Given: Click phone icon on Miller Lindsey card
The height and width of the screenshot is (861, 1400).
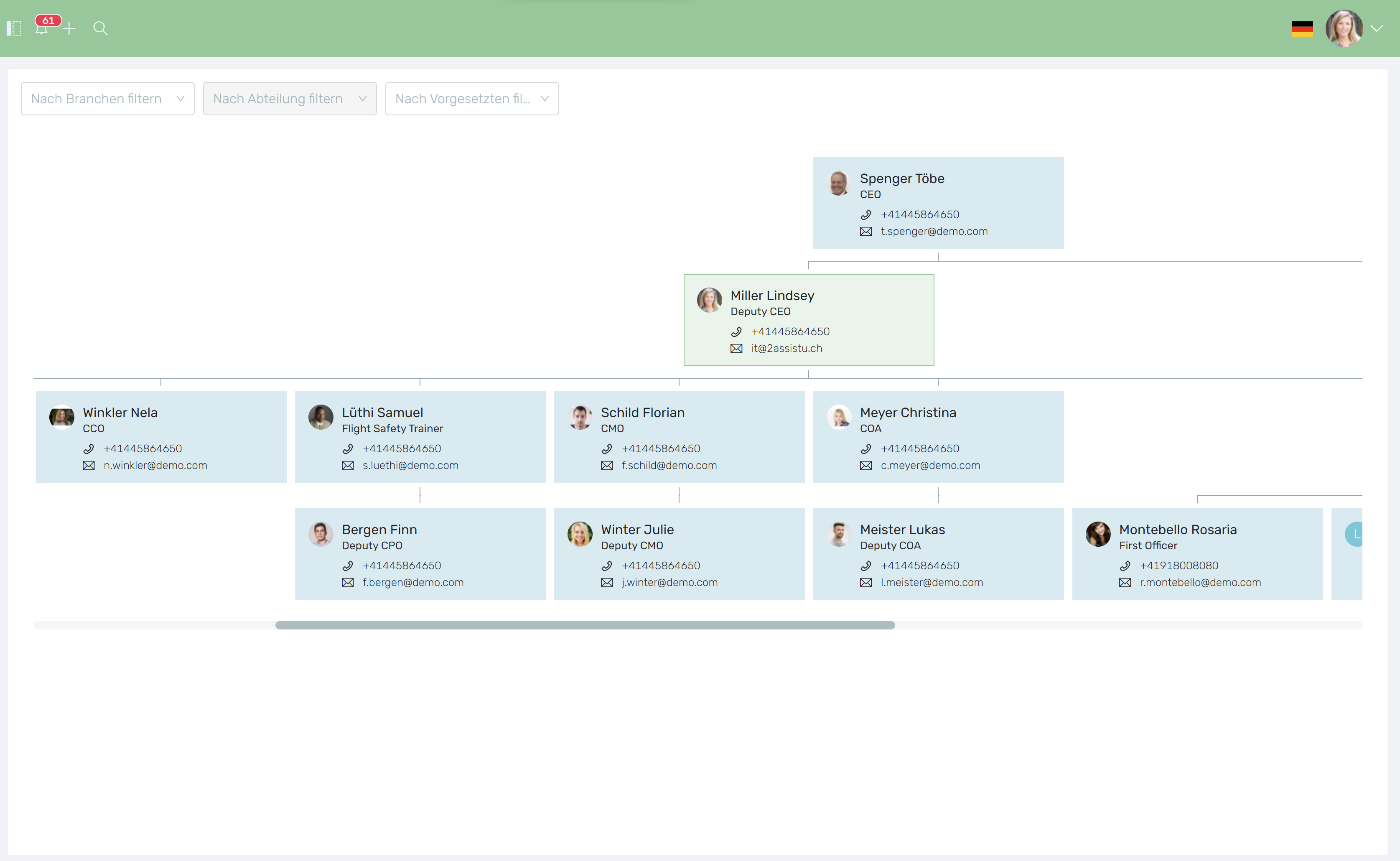Looking at the screenshot, I should [x=736, y=332].
